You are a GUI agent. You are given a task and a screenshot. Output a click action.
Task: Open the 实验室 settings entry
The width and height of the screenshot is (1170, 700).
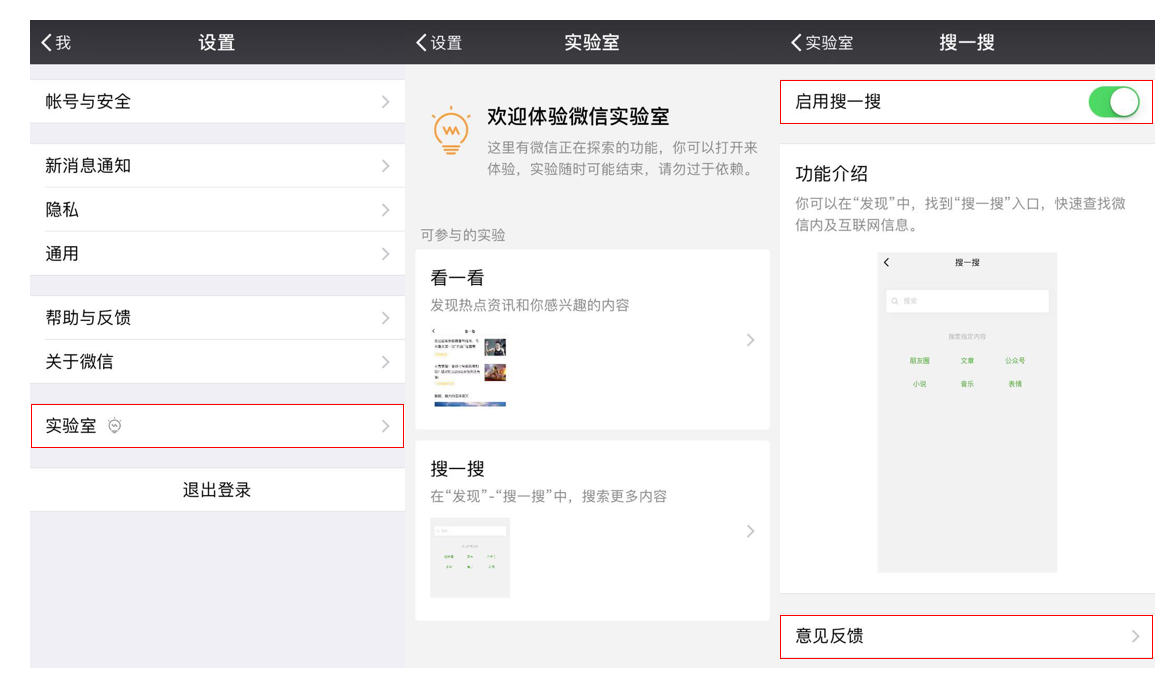coord(217,426)
